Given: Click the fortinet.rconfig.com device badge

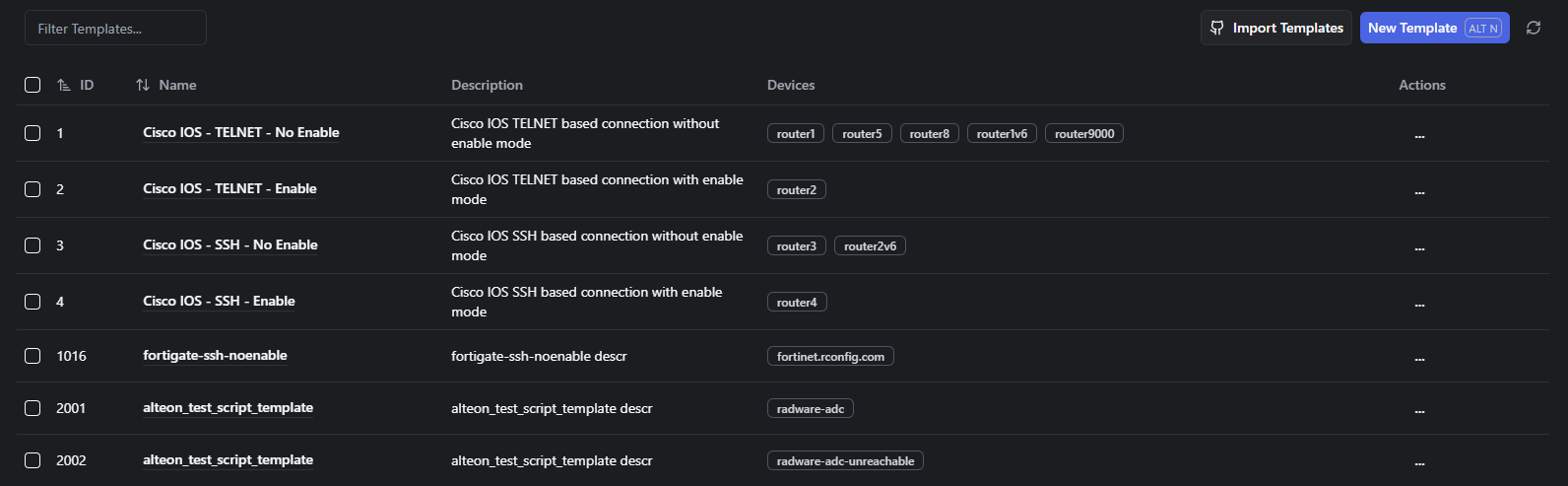Looking at the screenshot, I should point(829,357).
